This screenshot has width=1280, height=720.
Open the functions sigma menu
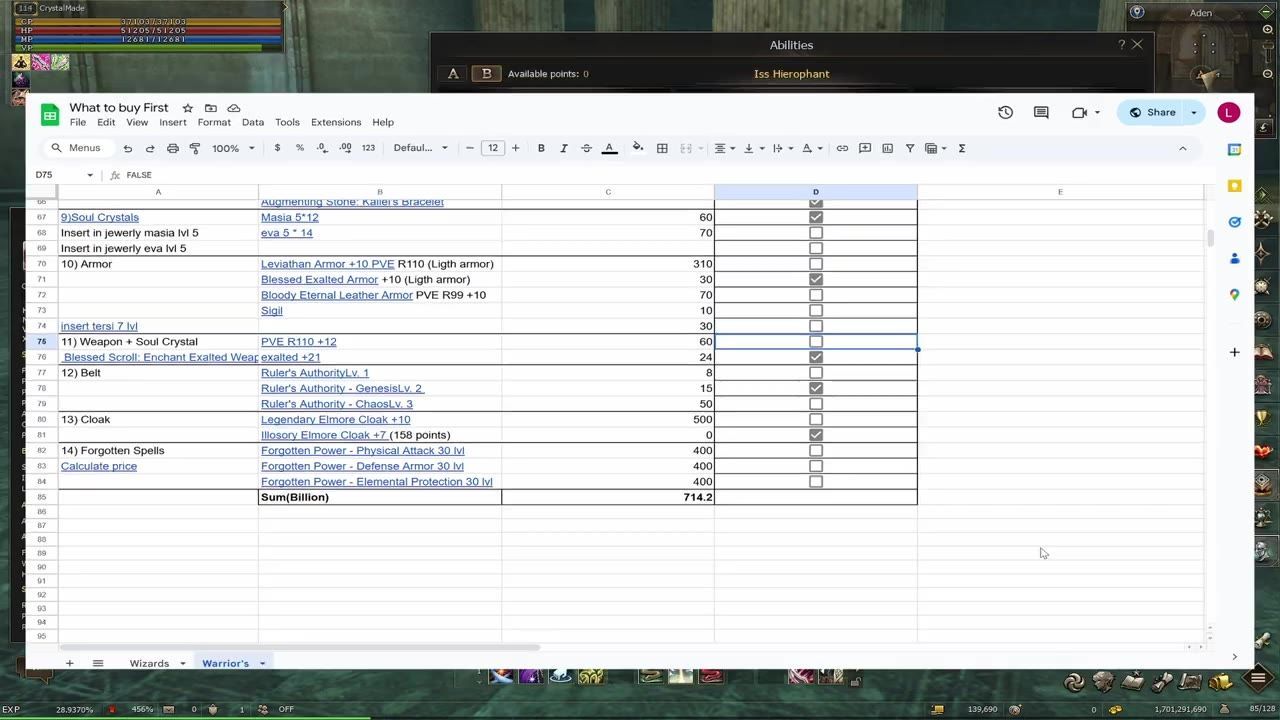coord(962,148)
